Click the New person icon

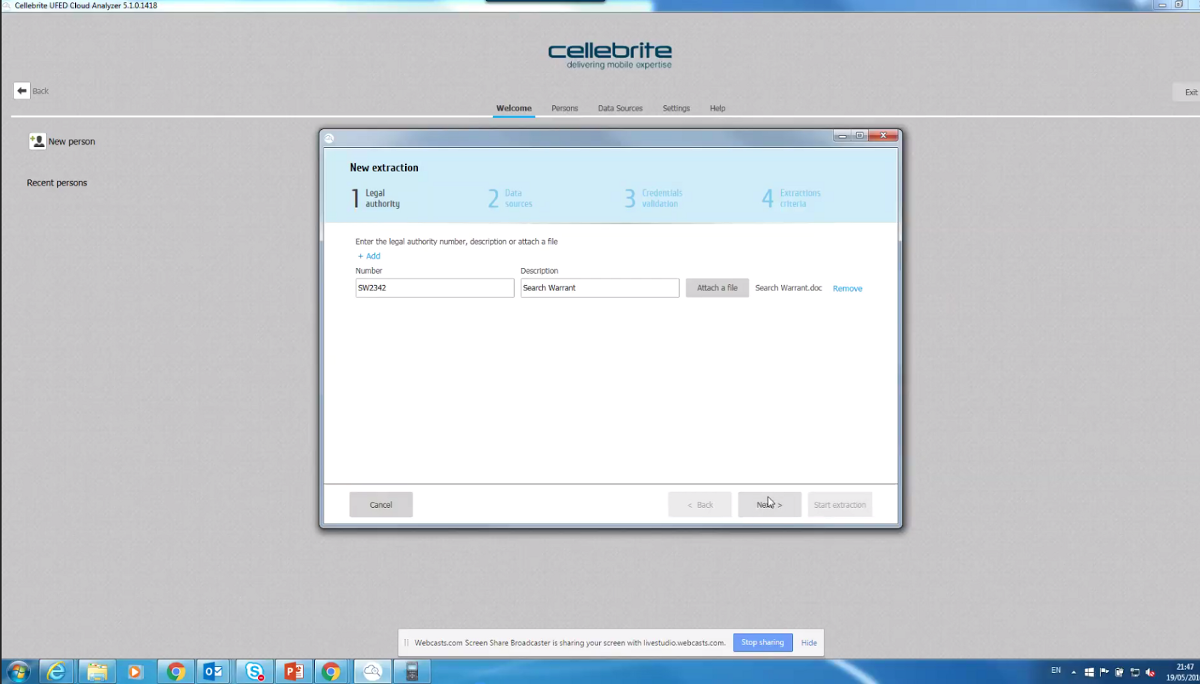coord(38,141)
